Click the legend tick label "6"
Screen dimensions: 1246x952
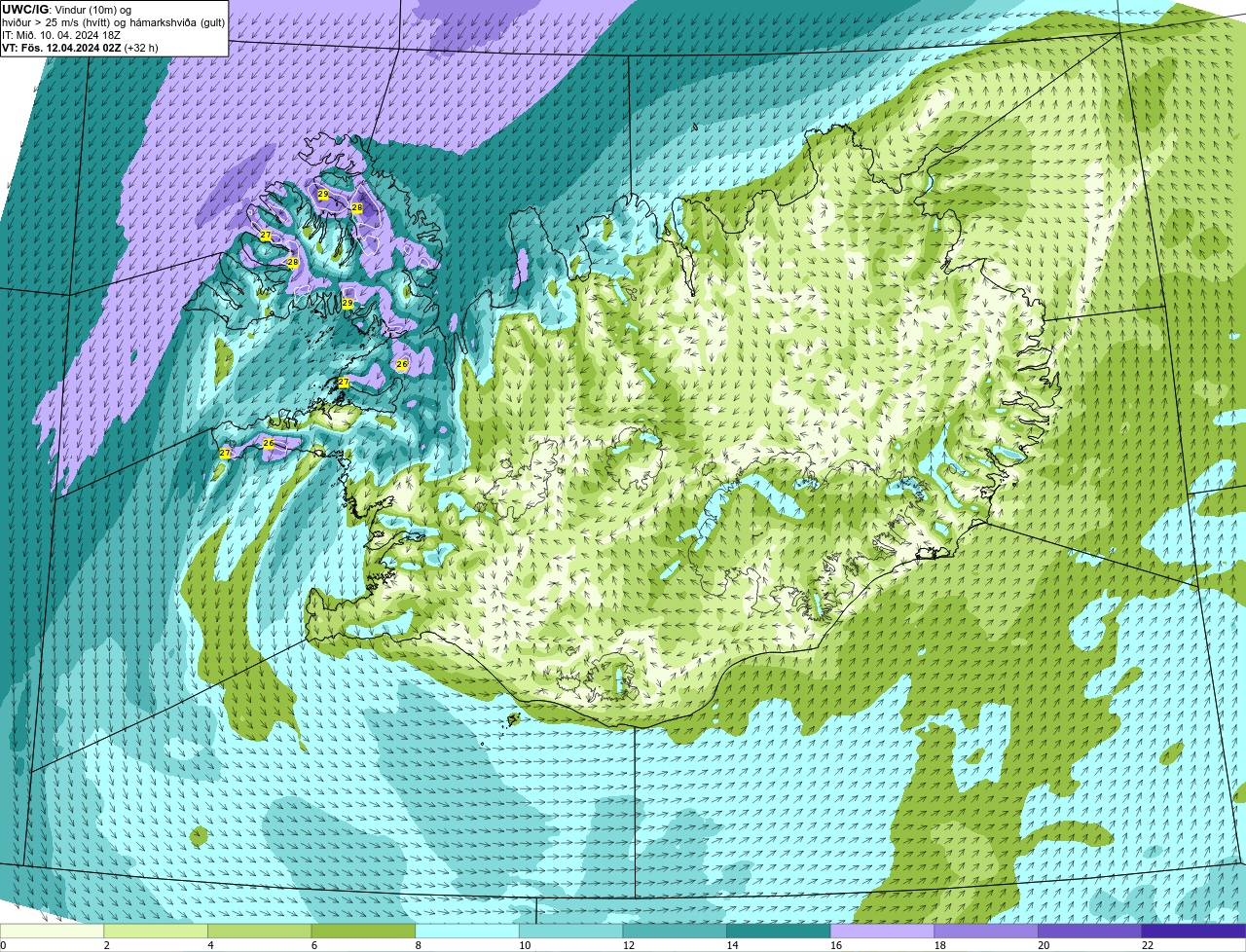314,945
